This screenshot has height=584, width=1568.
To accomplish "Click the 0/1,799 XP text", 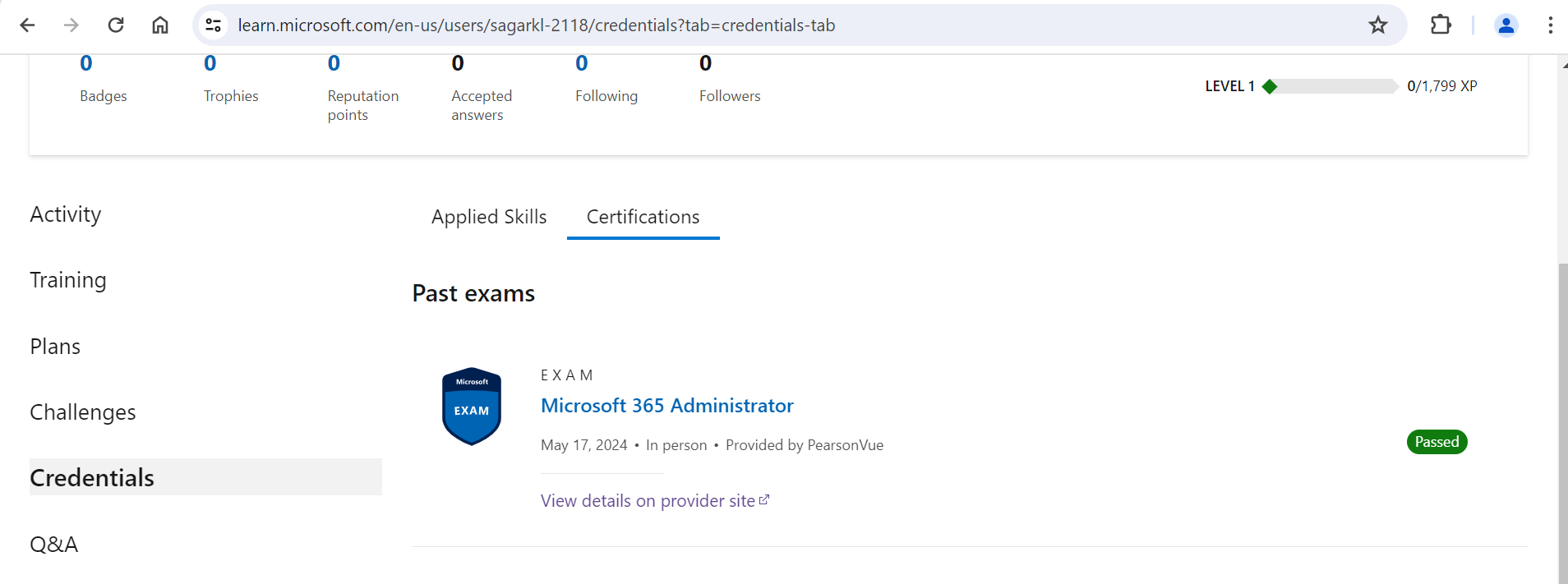I will pyautogui.click(x=1442, y=86).
